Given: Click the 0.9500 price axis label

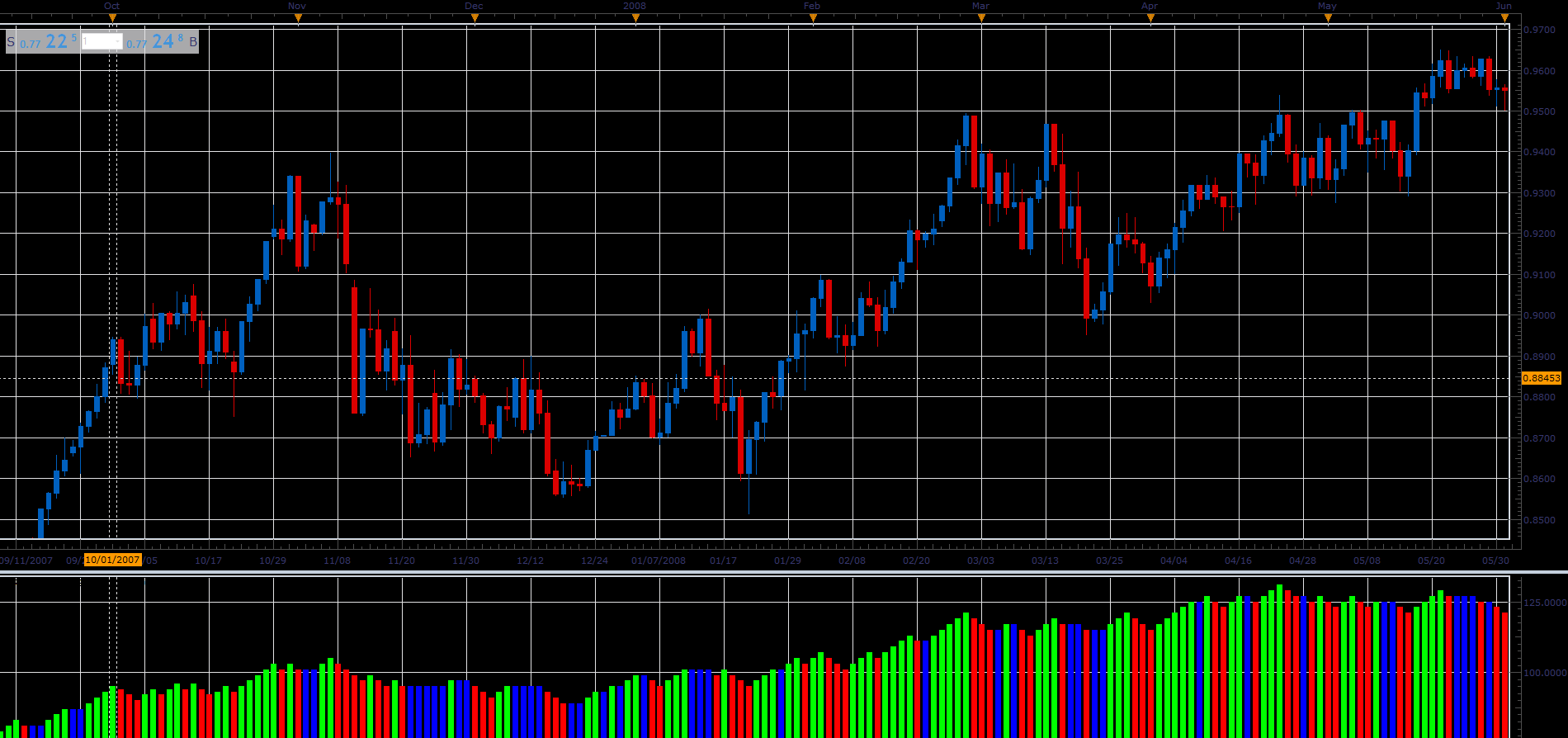Looking at the screenshot, I should pos(1540,111).
